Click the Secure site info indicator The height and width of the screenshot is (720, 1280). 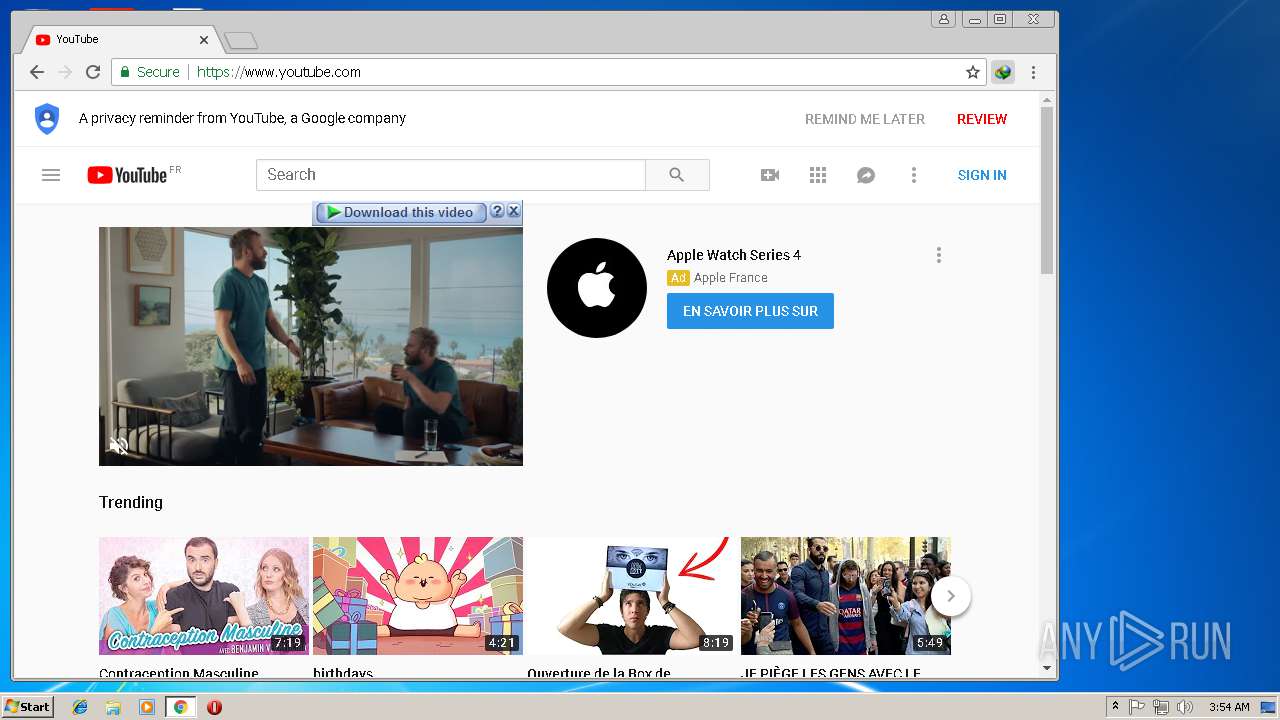150,72
